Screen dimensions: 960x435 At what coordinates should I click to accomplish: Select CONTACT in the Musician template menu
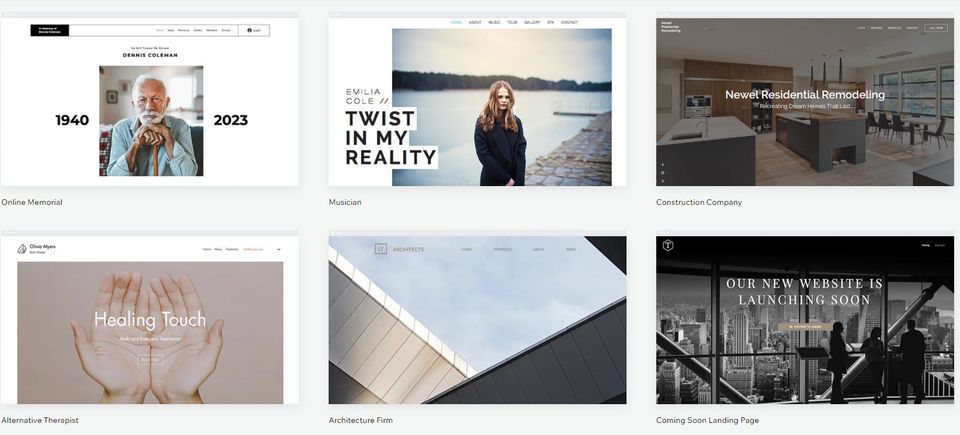[569, 22]
